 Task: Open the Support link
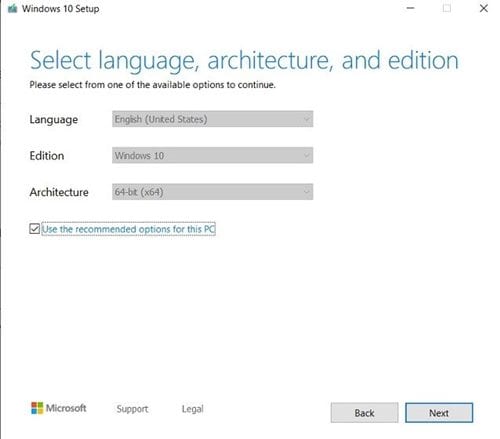[132, 409]
